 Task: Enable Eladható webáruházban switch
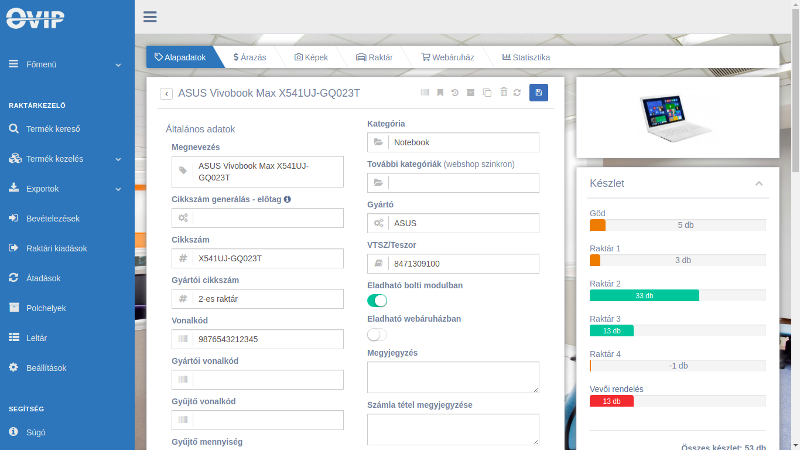point(377,335)
